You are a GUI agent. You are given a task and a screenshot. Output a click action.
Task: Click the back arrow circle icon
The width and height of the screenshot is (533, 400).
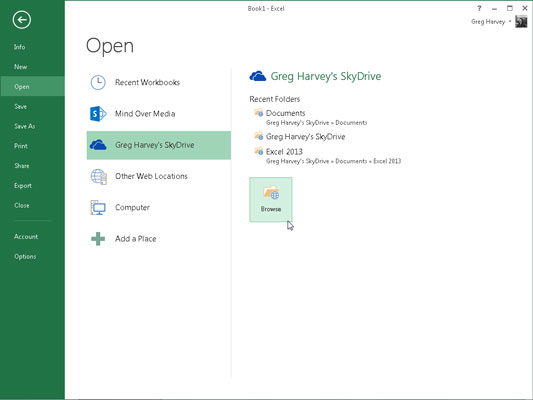tap(22, 20)
